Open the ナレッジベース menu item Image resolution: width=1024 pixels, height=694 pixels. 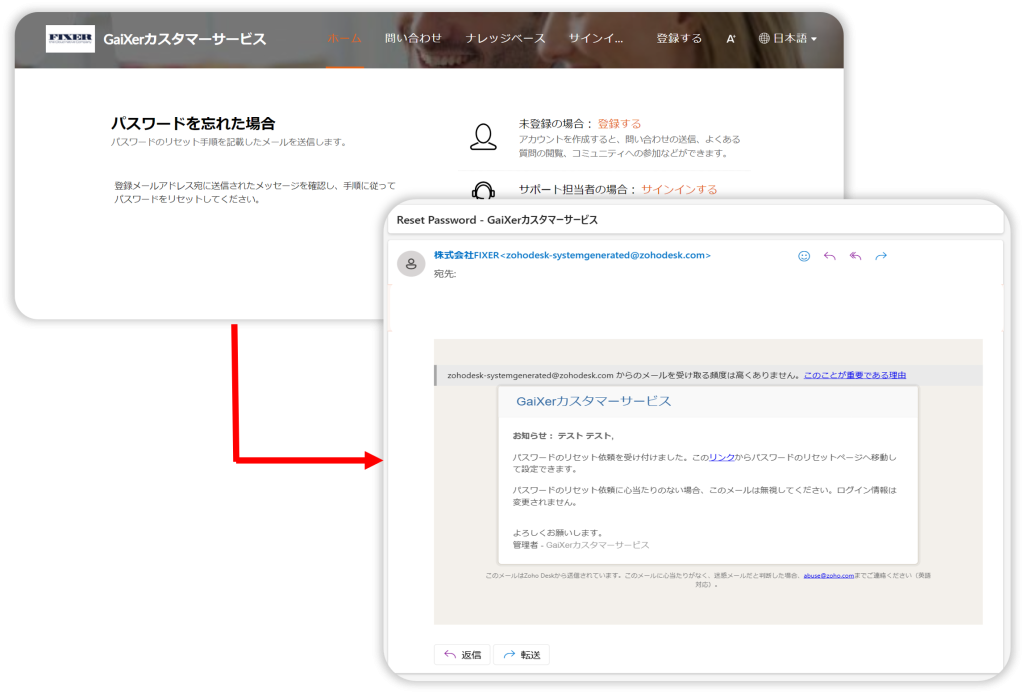point(505,39)
